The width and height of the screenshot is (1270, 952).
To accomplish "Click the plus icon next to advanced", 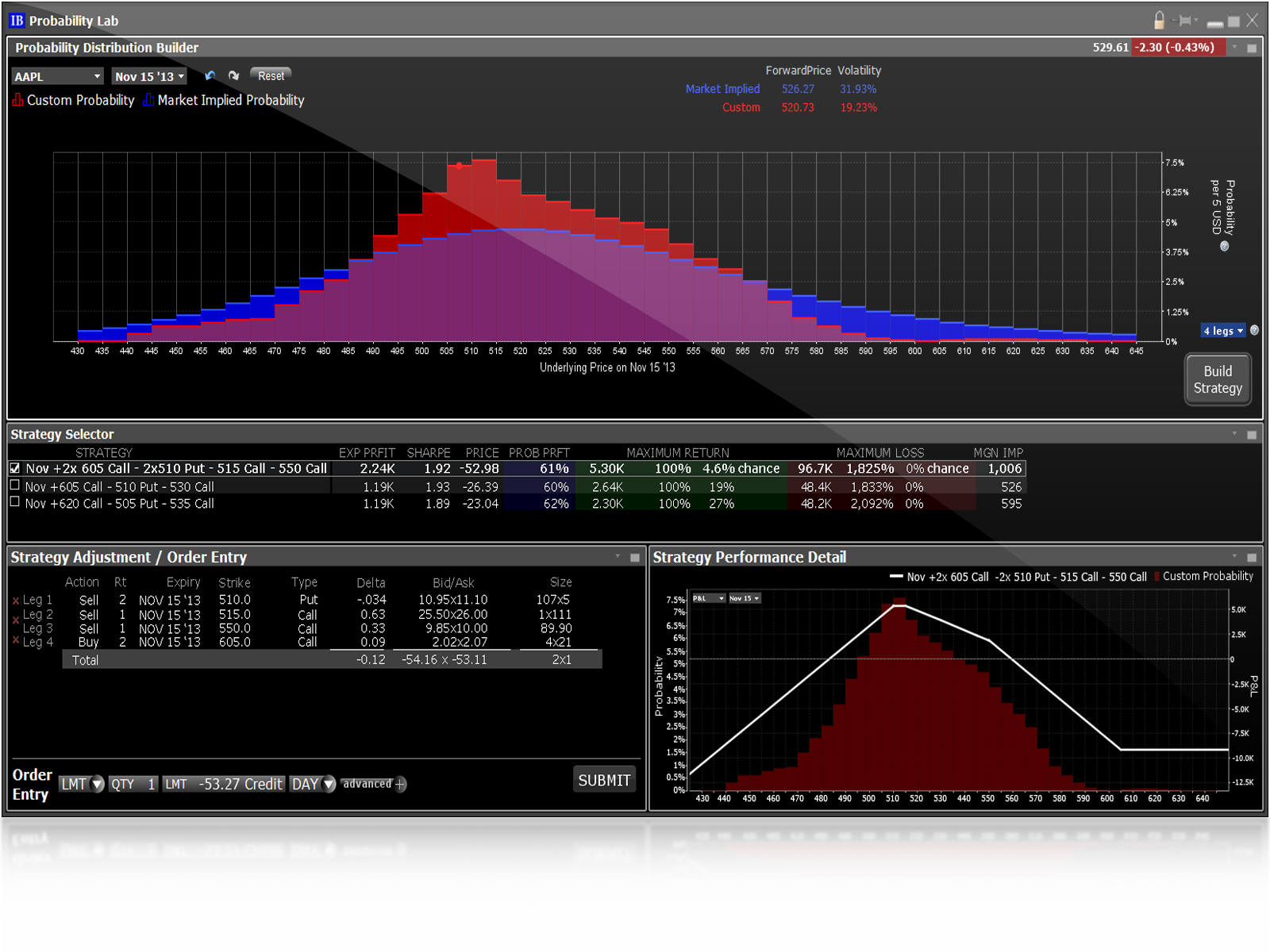I will (401, 785).
